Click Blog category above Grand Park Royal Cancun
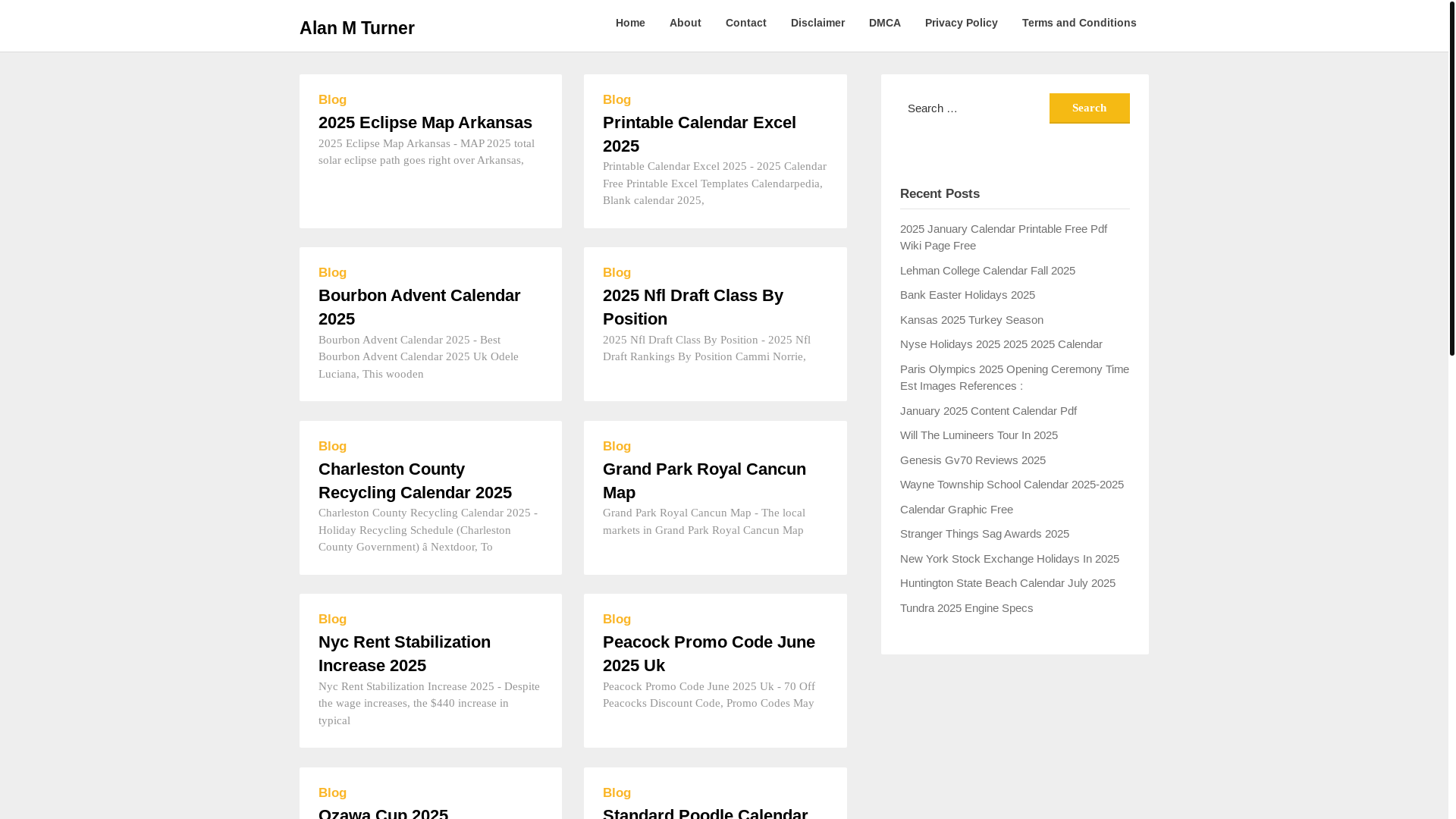 617,447
